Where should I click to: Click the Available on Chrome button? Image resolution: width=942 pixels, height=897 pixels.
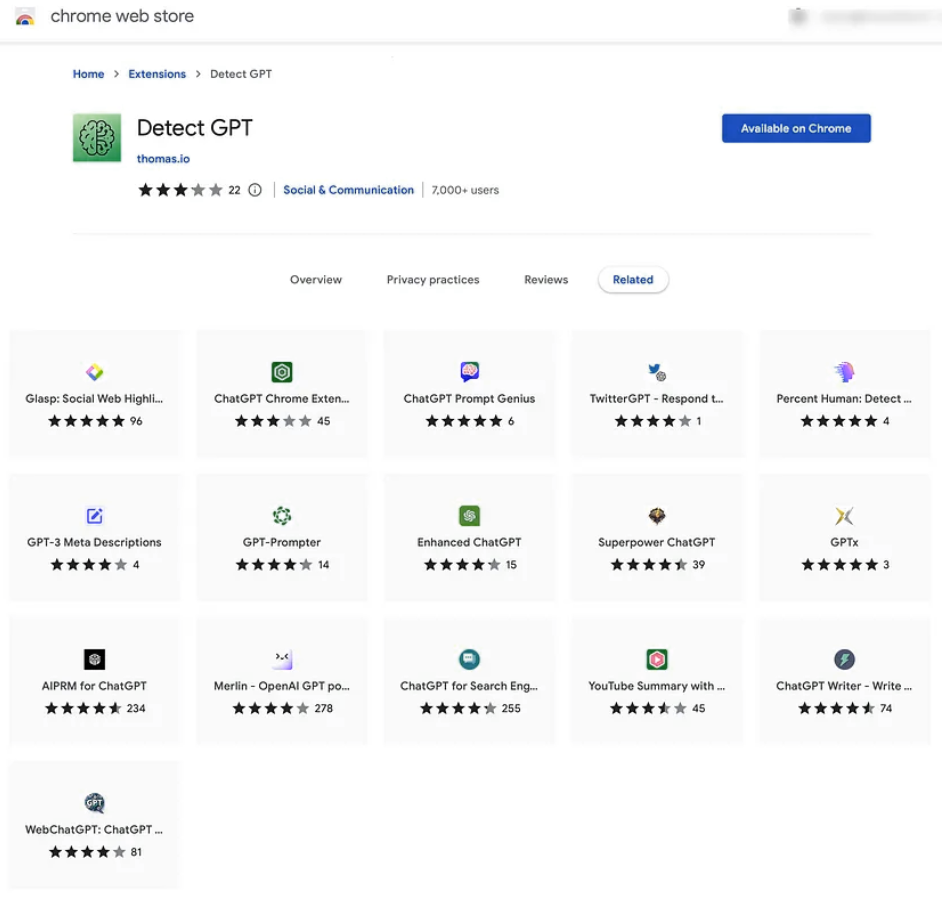(795, 128)
